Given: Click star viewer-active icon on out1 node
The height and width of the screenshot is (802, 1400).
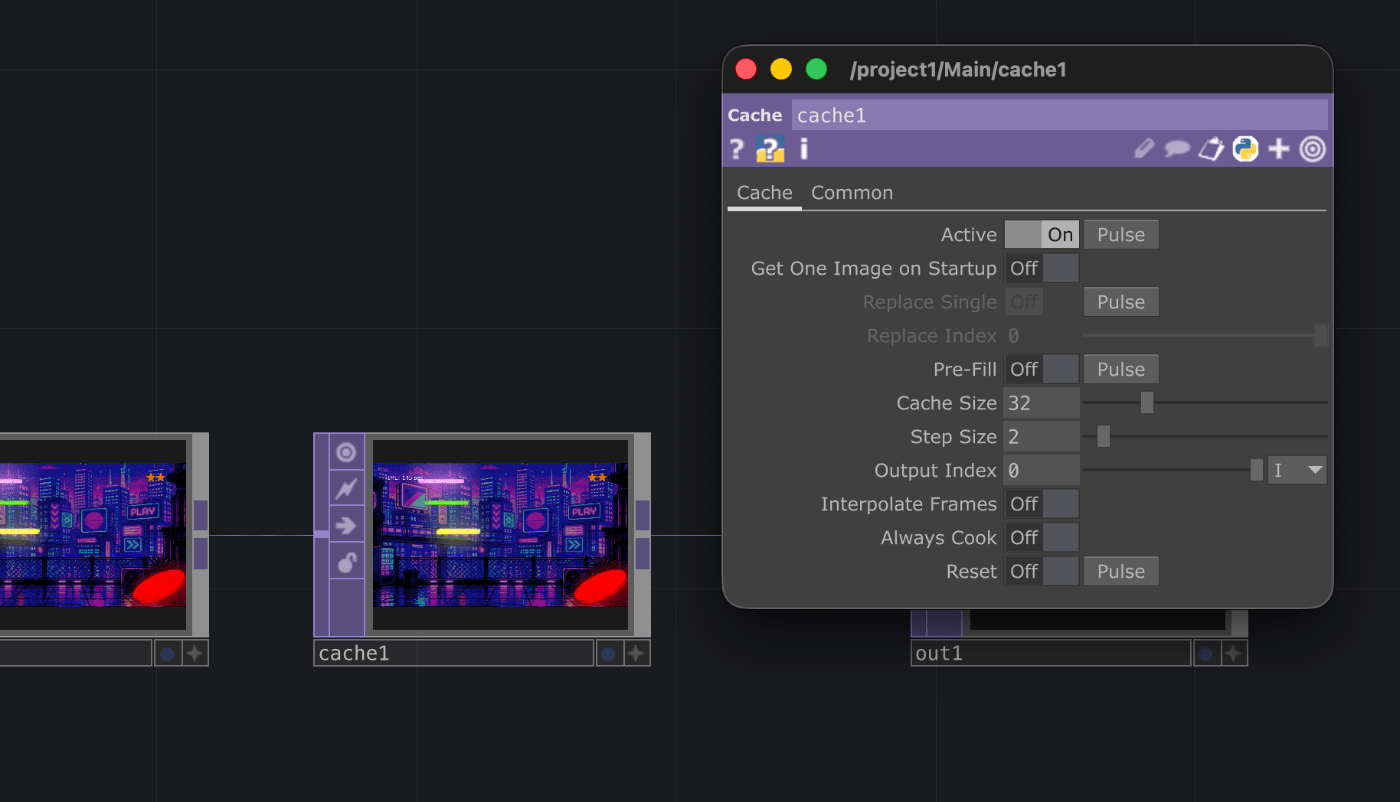Looking at the screenshot, I should pyautogui.click(x=1234, y=654).
